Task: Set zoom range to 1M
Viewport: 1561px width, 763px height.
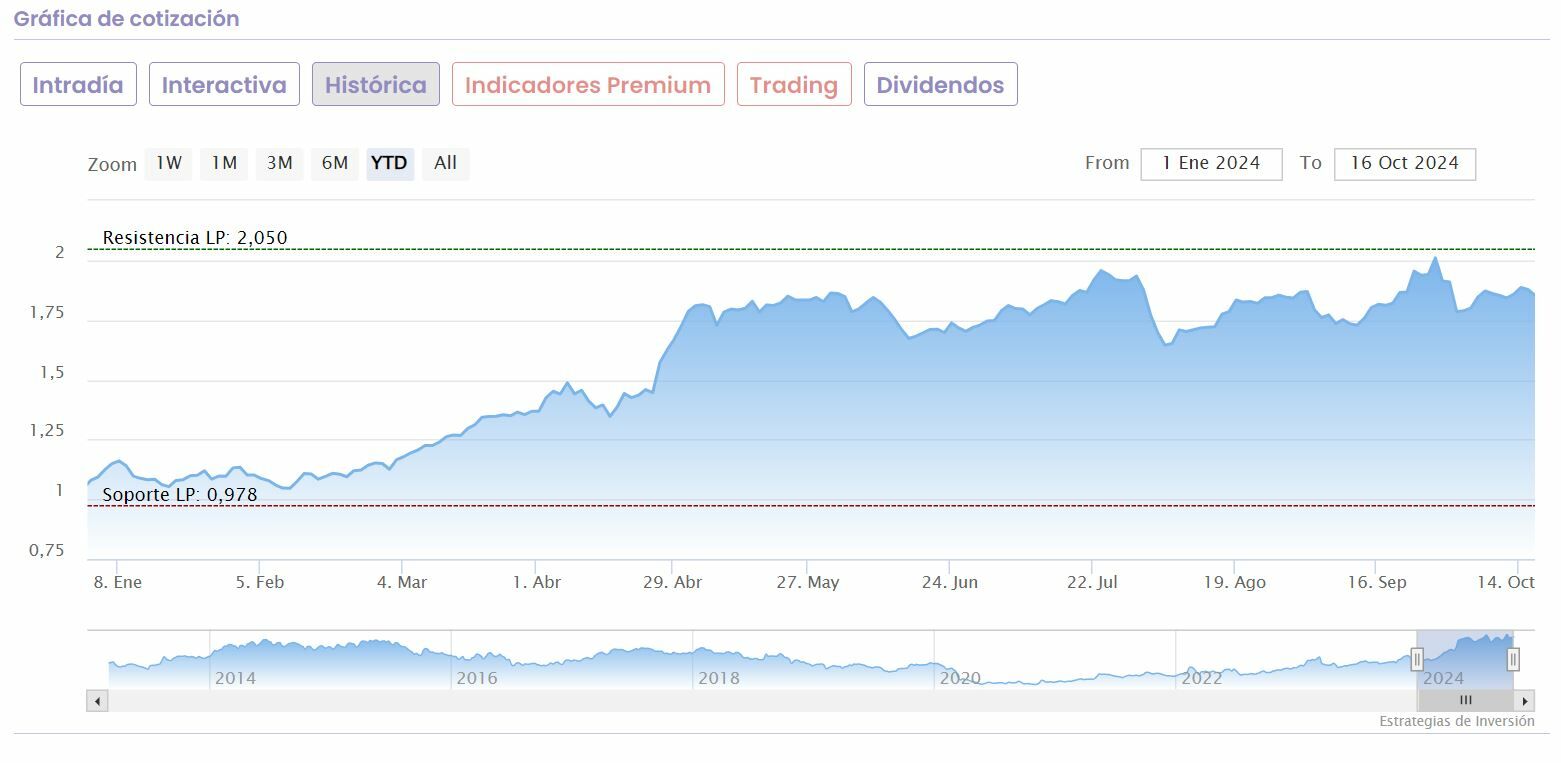Action: click(x=224, y=163)
